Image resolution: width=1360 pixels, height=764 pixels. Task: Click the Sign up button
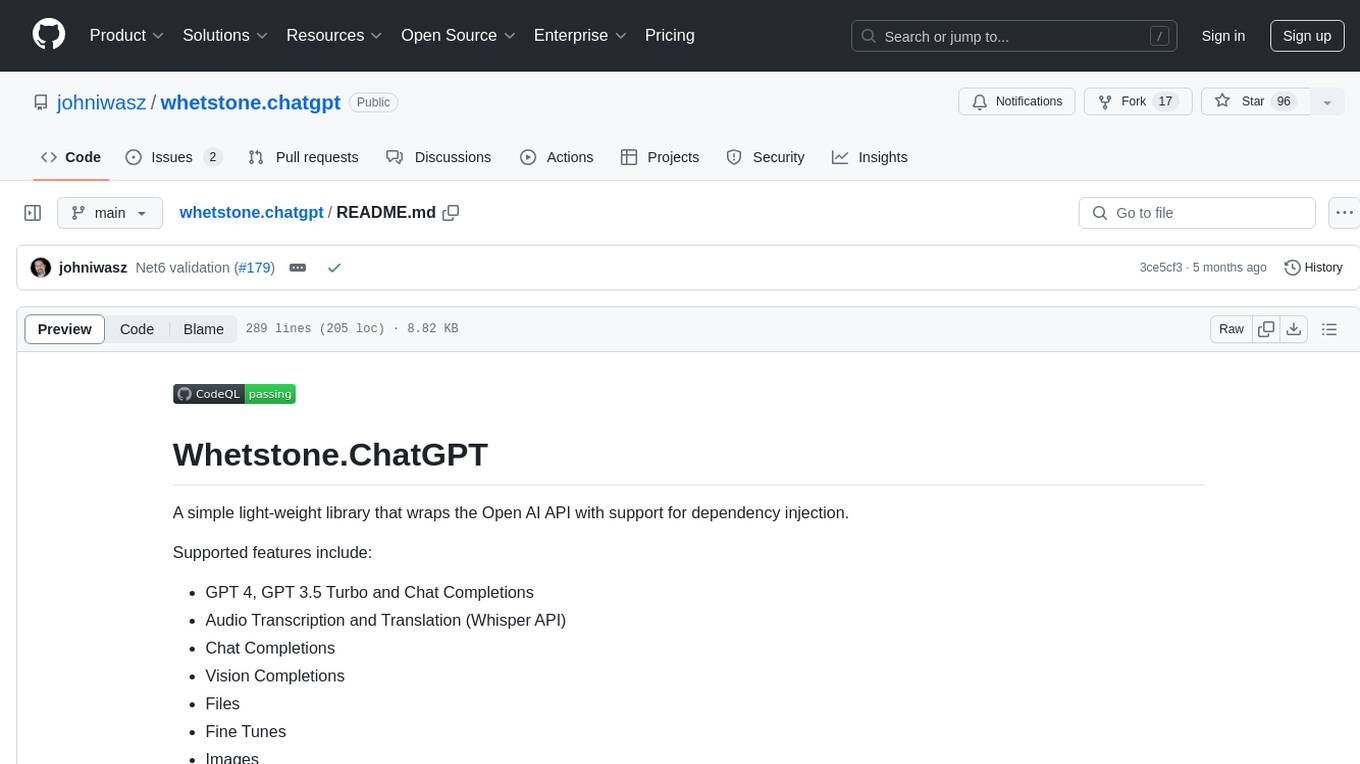[x=1307, y=36]
